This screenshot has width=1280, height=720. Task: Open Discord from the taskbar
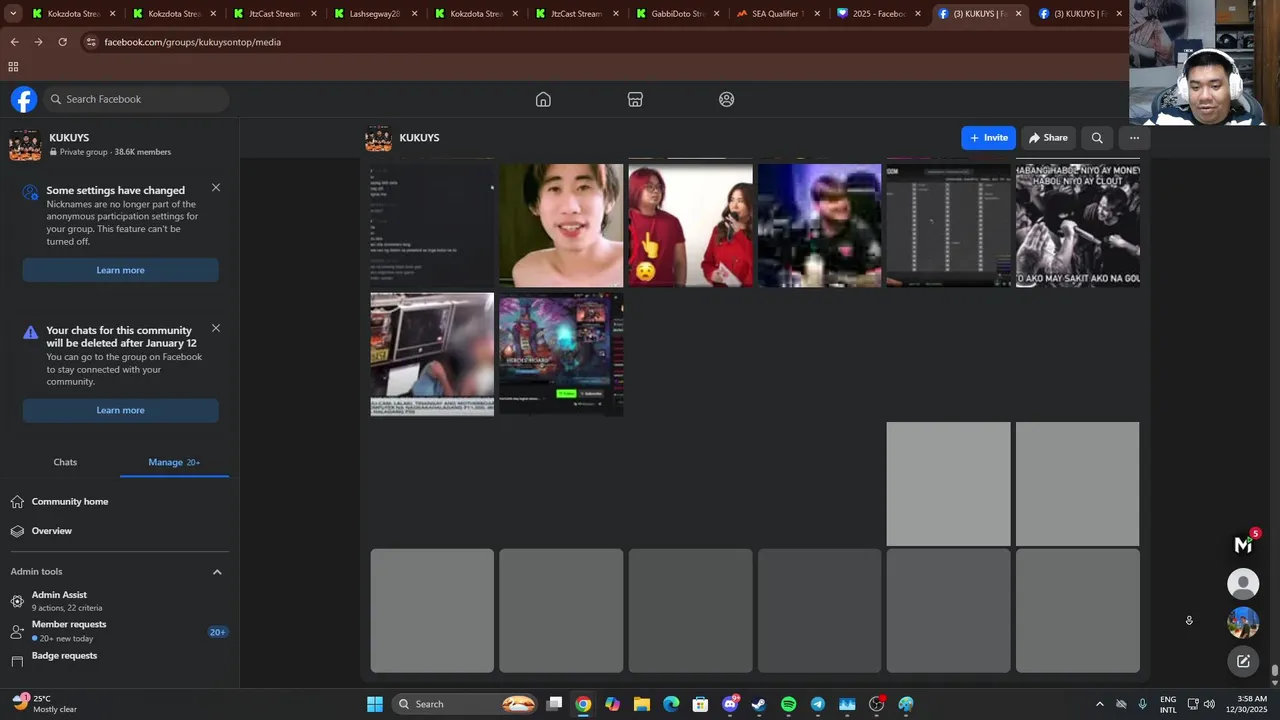point(730,704)
